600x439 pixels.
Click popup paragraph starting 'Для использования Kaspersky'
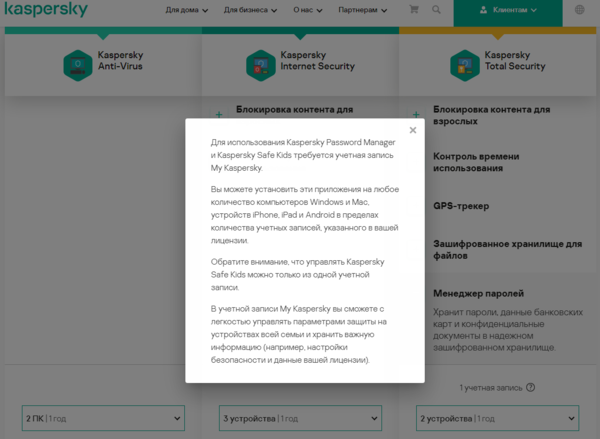coord(303,155)
